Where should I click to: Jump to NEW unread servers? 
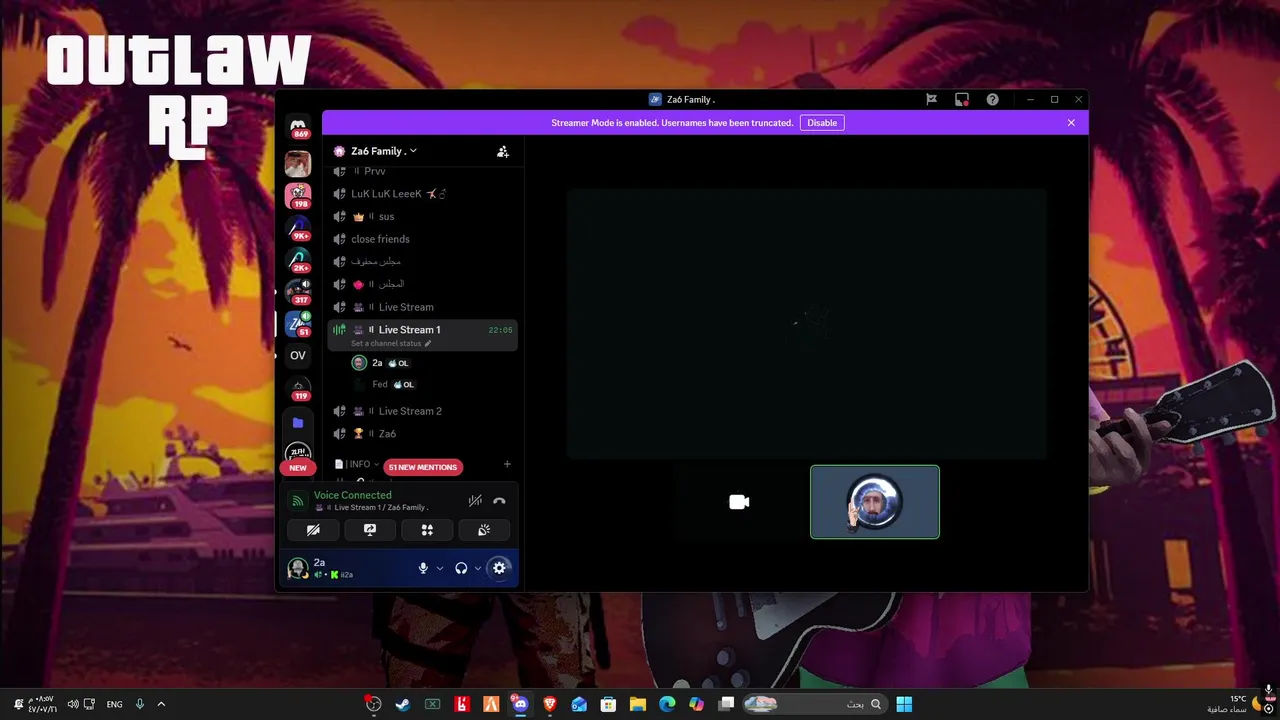[x=298, y=468]
